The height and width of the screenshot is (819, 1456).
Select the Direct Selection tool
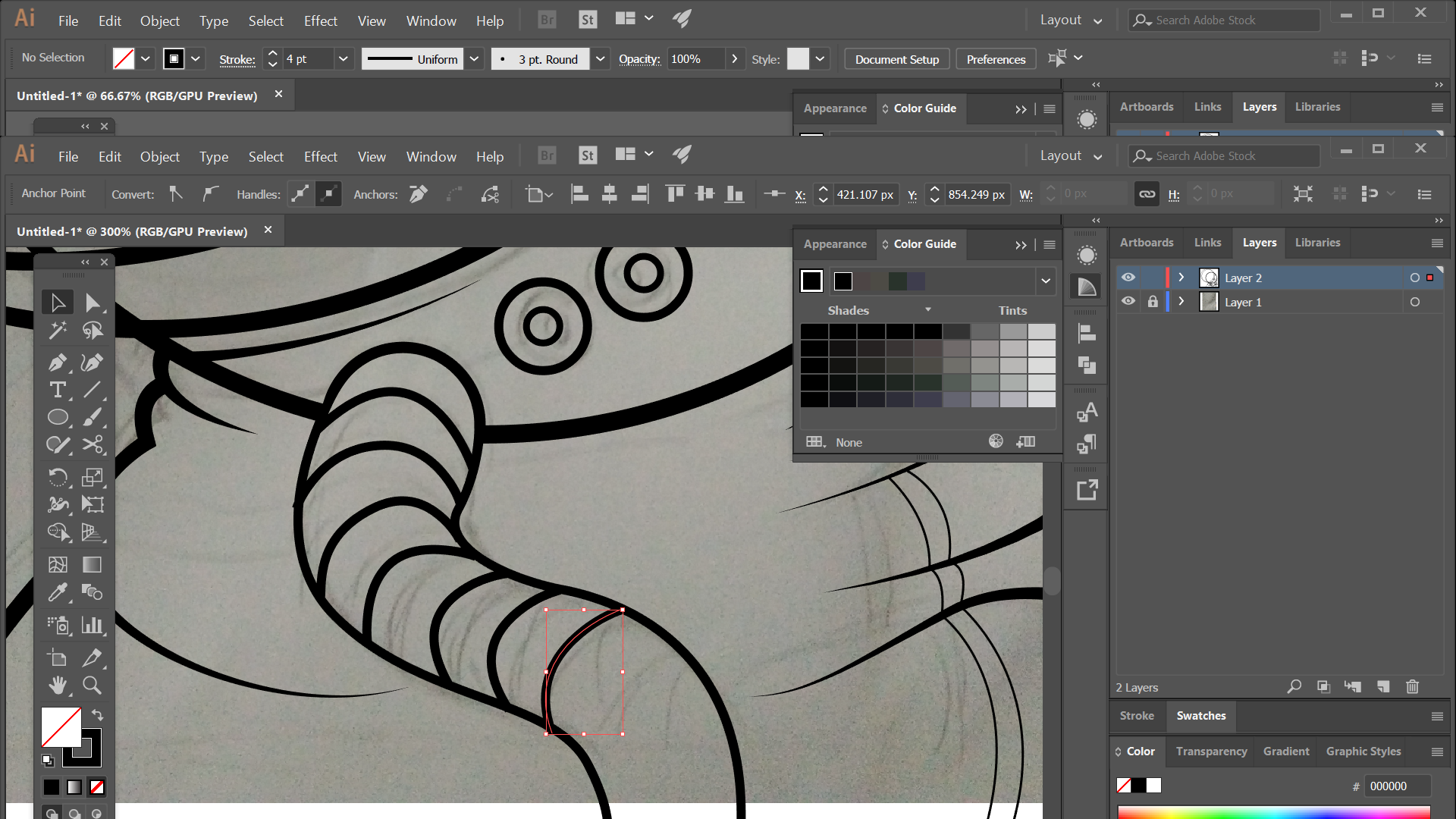pos(93,303)
